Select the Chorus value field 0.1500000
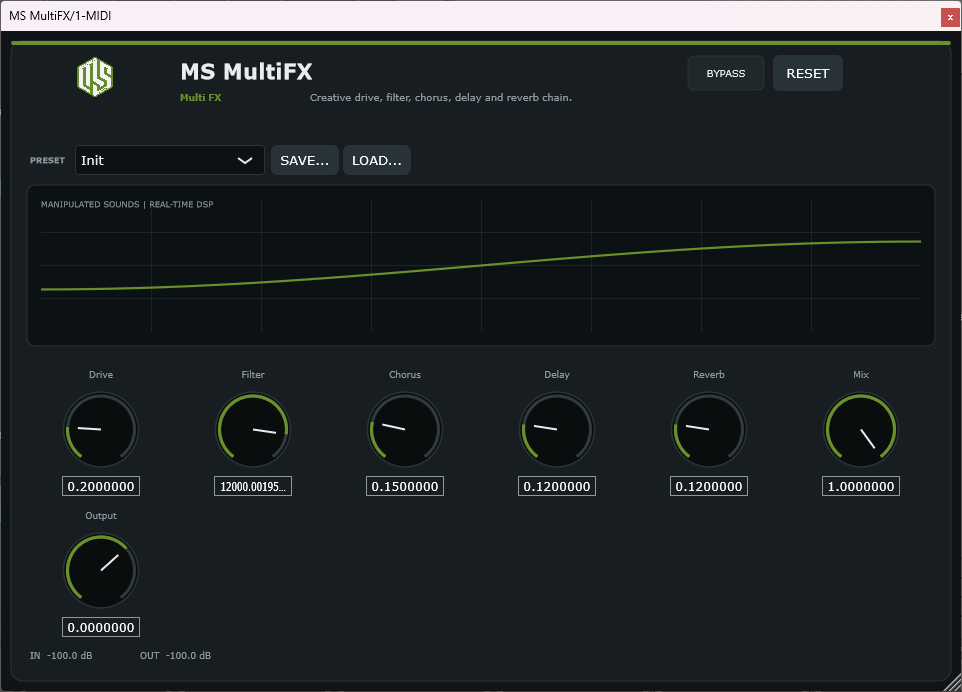The height and width of the screenshot is (692, 962). point(405,486)
